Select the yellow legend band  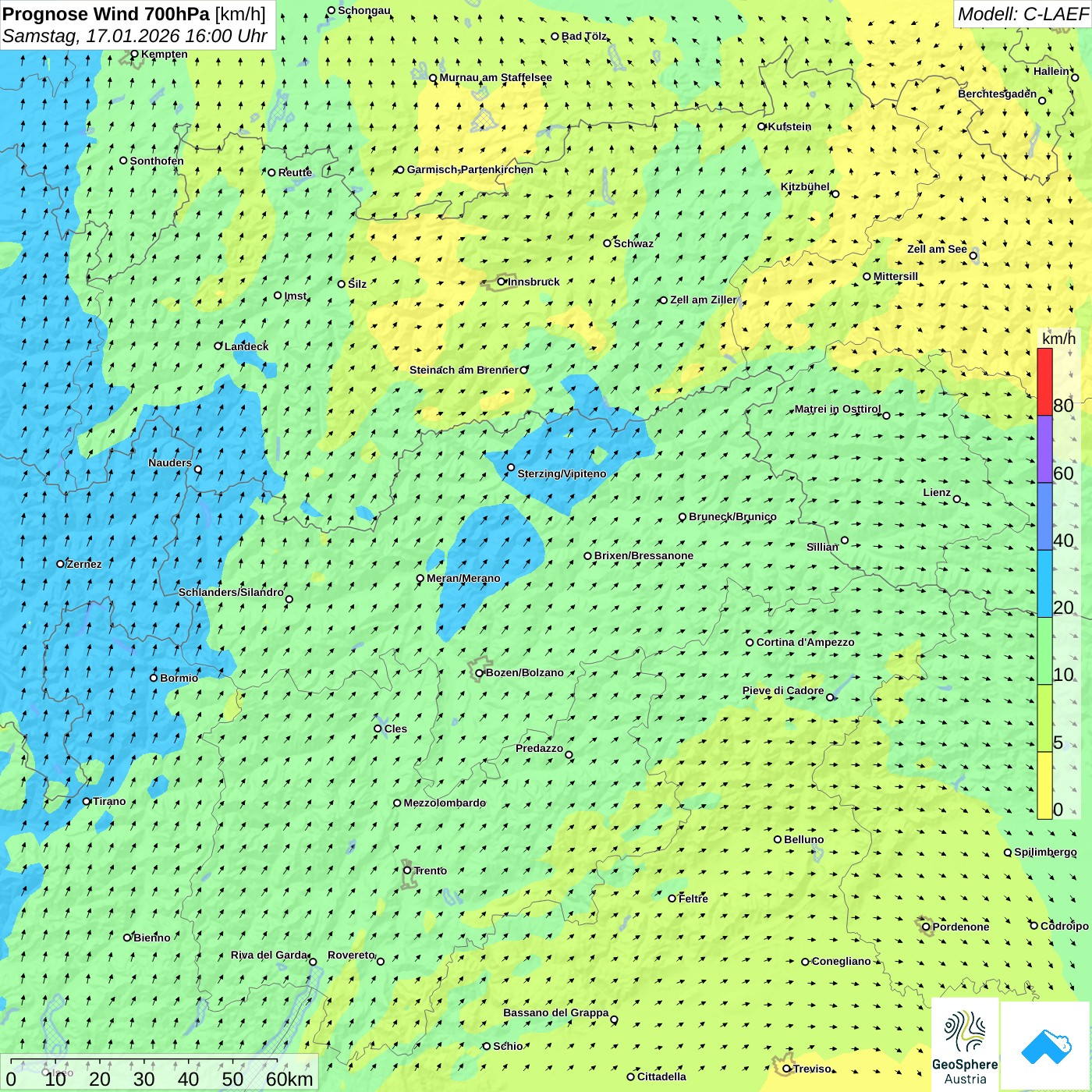[x=1044, y=785]
